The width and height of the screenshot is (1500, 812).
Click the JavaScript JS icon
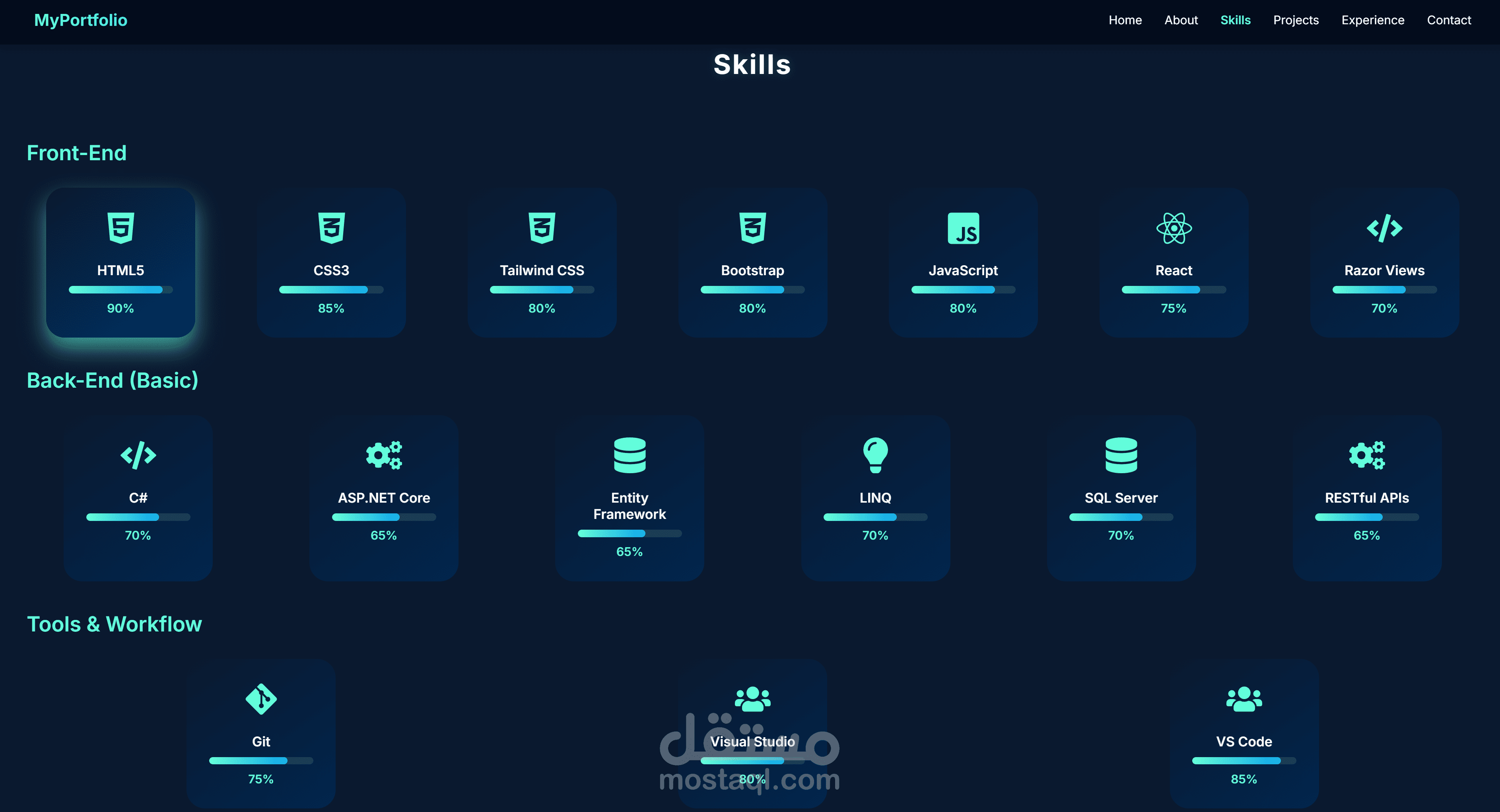(x=963, y=228)
